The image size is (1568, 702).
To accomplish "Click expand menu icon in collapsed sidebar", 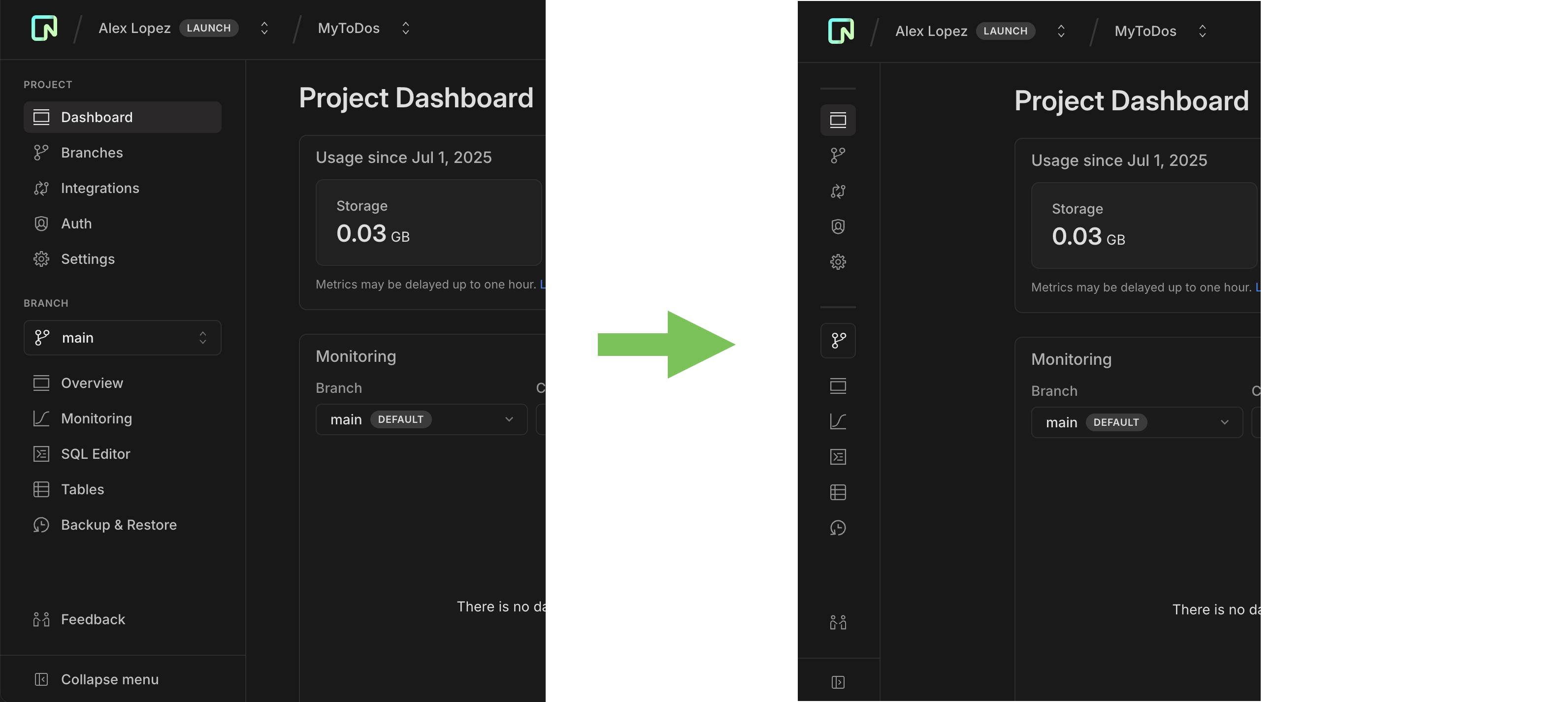I will 838,682.
